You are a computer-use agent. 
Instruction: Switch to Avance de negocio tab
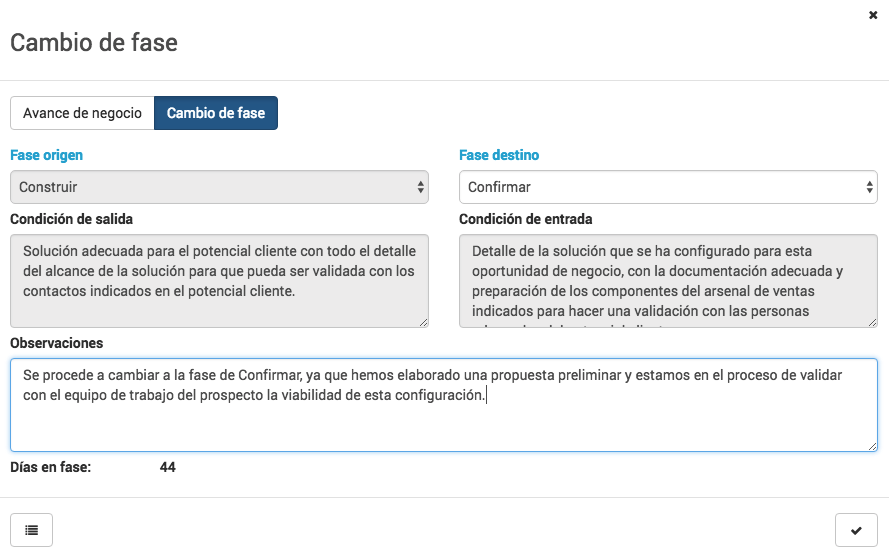point(82,113)
